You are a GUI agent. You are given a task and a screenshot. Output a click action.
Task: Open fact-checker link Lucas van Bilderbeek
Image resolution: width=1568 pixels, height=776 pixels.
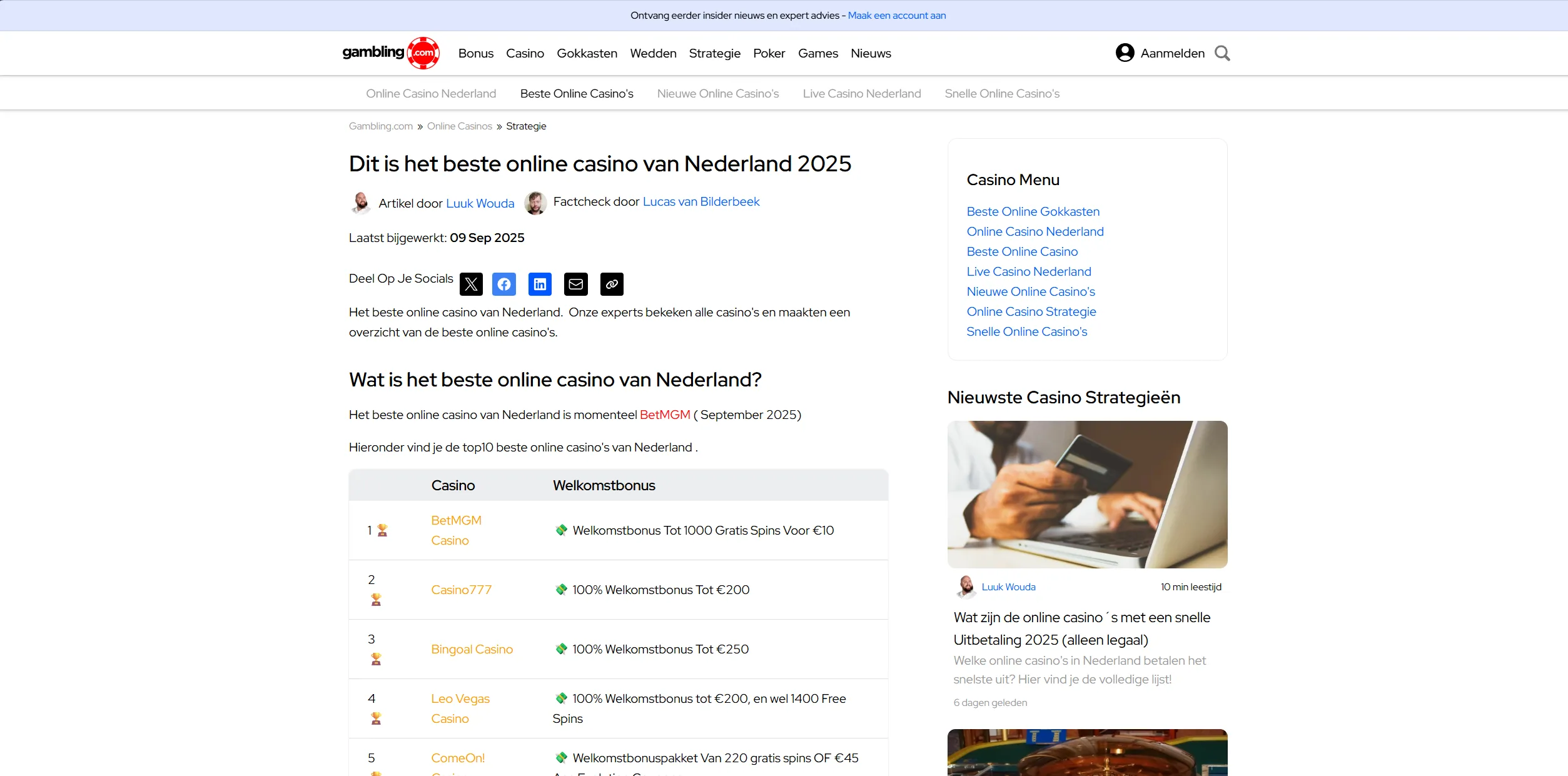(701, 201)
